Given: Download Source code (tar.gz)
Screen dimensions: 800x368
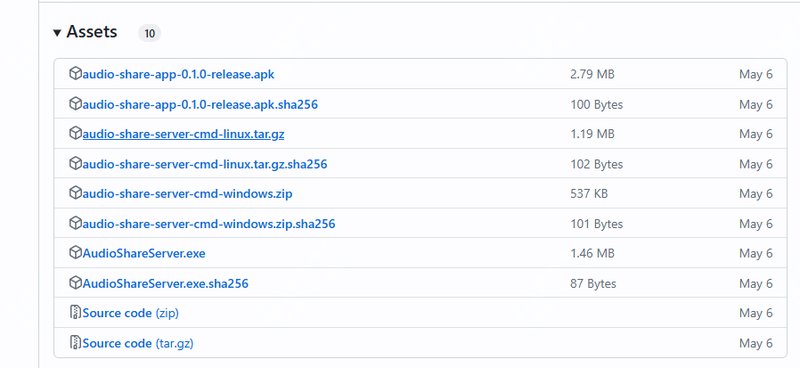Looking at the screenshot, I should pyautogui.click(x=138, y=344).
